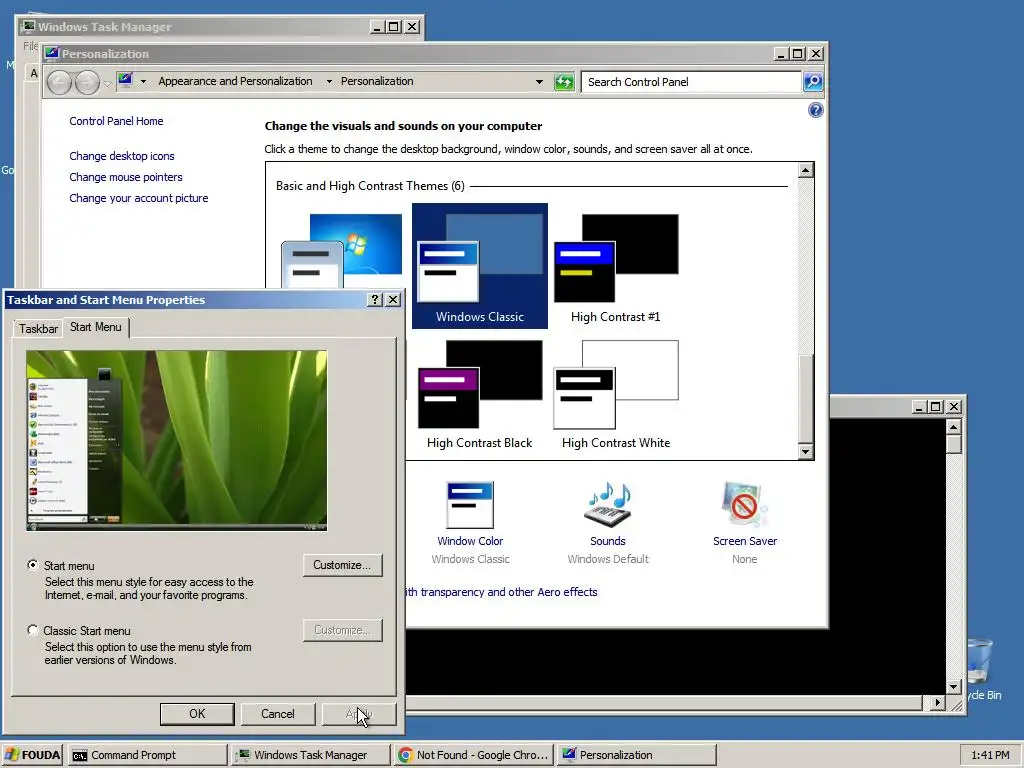This screenshot has height=768, width=1024.
Task: Expand the dropdown before Appearance and Personalization
Action: coord(143,82)
